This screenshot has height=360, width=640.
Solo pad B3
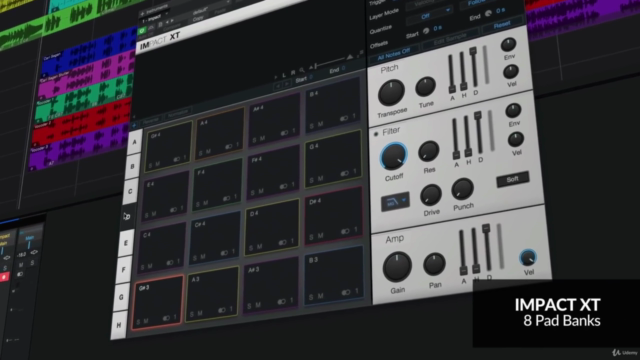311,298
